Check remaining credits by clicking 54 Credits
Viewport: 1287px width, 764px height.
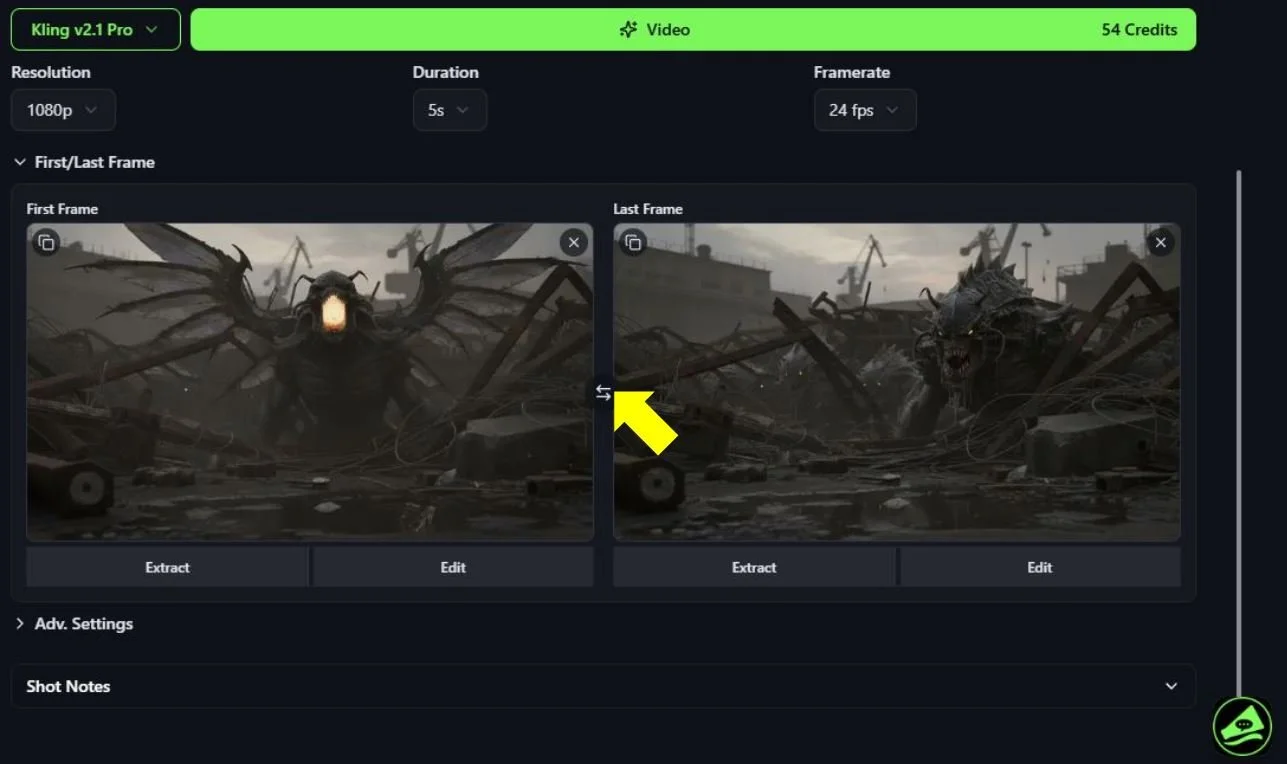coord(1139,29)
